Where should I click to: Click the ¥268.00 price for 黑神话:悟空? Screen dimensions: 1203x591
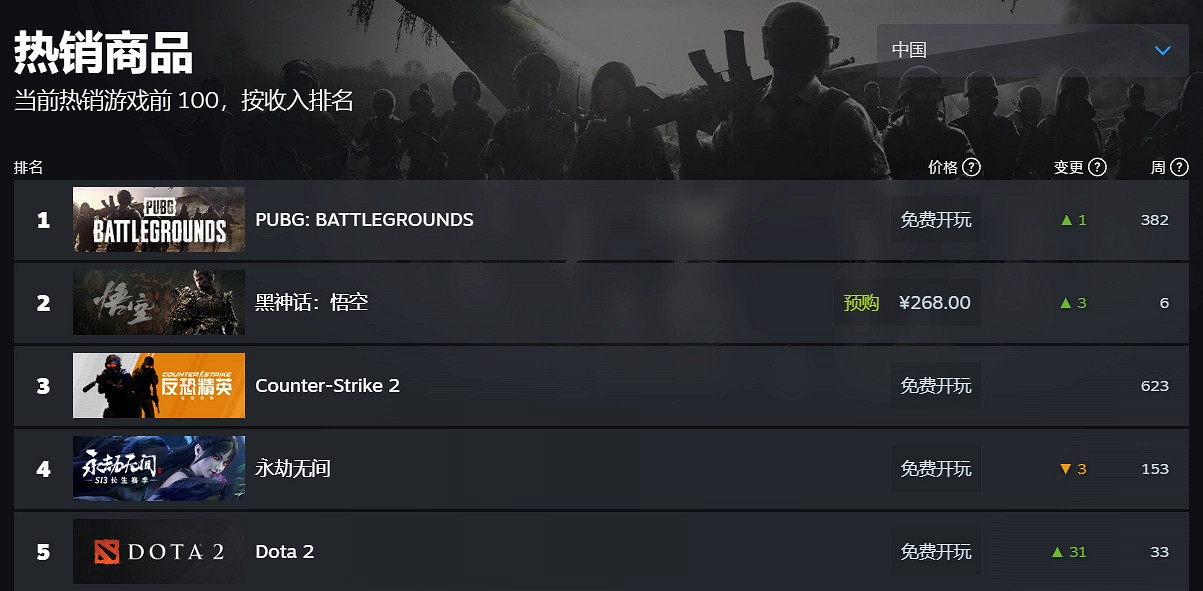935,302
